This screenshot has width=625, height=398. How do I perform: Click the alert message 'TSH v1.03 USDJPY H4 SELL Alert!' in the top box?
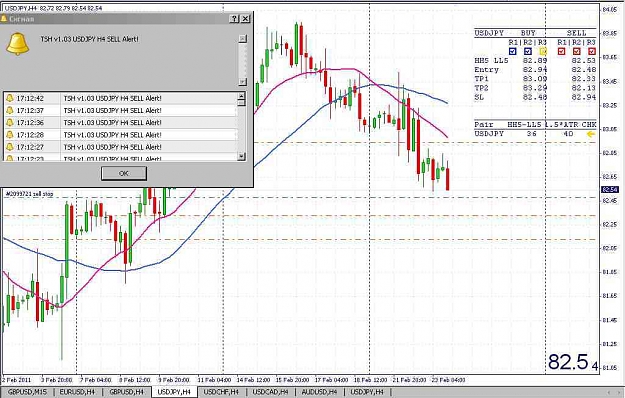tap(89, 39)
